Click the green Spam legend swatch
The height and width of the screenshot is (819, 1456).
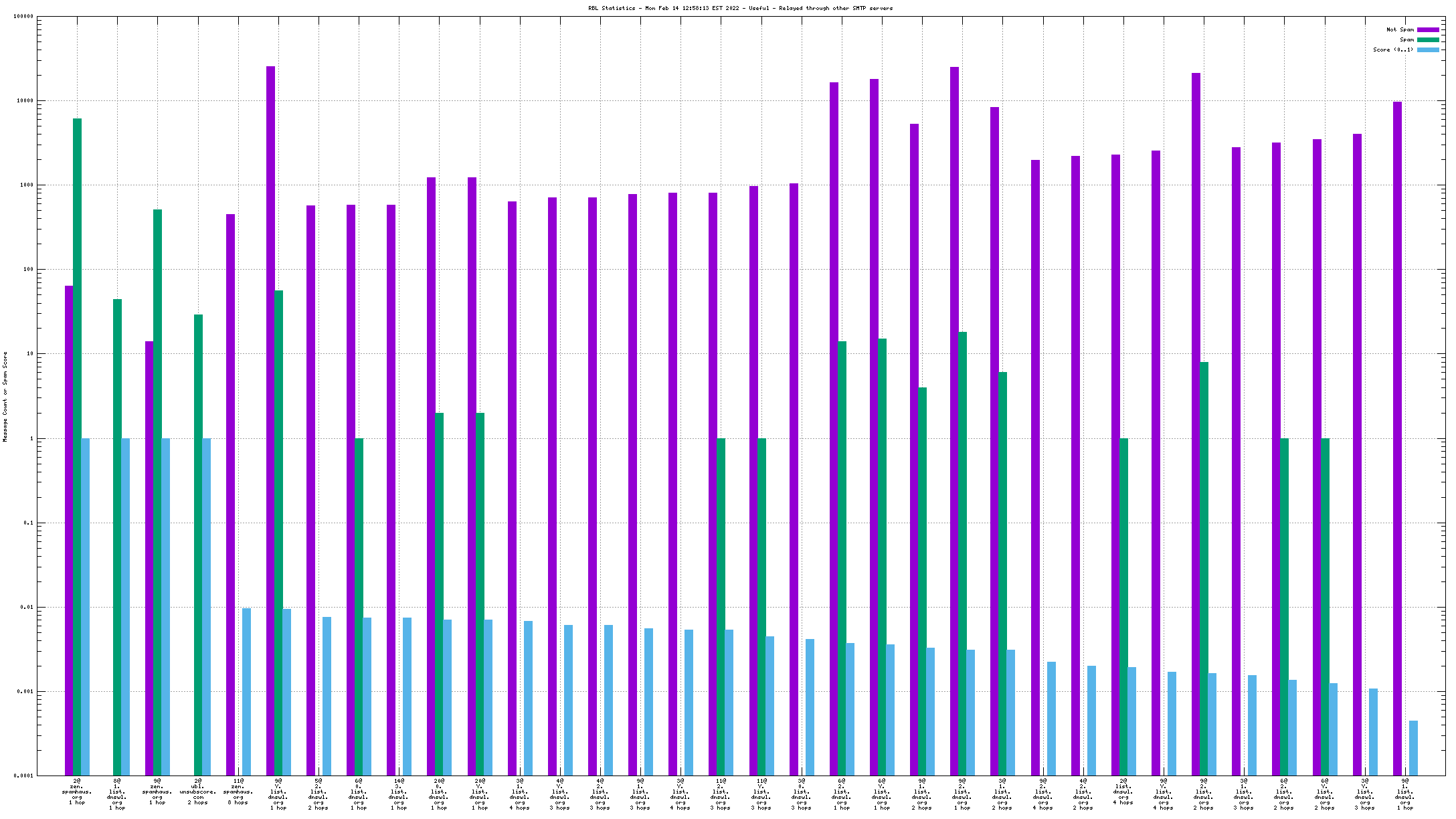(1427, 39)
